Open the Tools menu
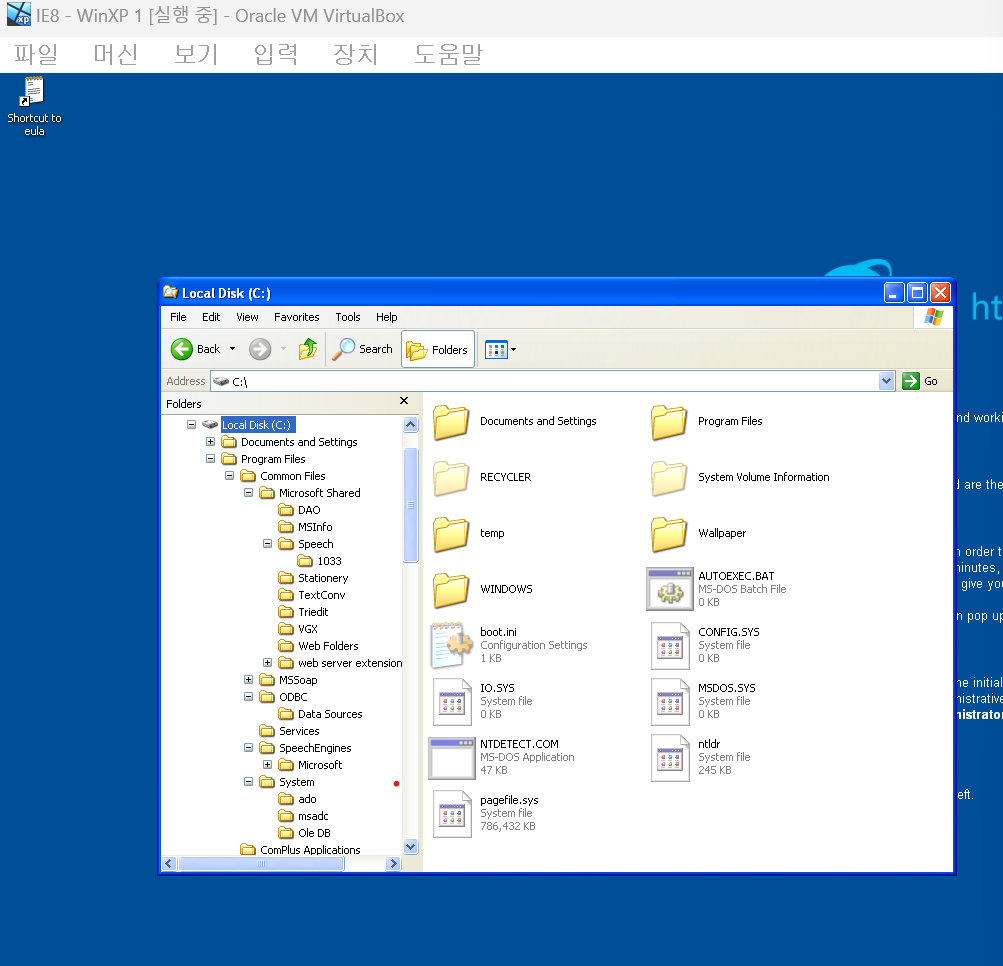1003x966 pixels. coord(348,317)
